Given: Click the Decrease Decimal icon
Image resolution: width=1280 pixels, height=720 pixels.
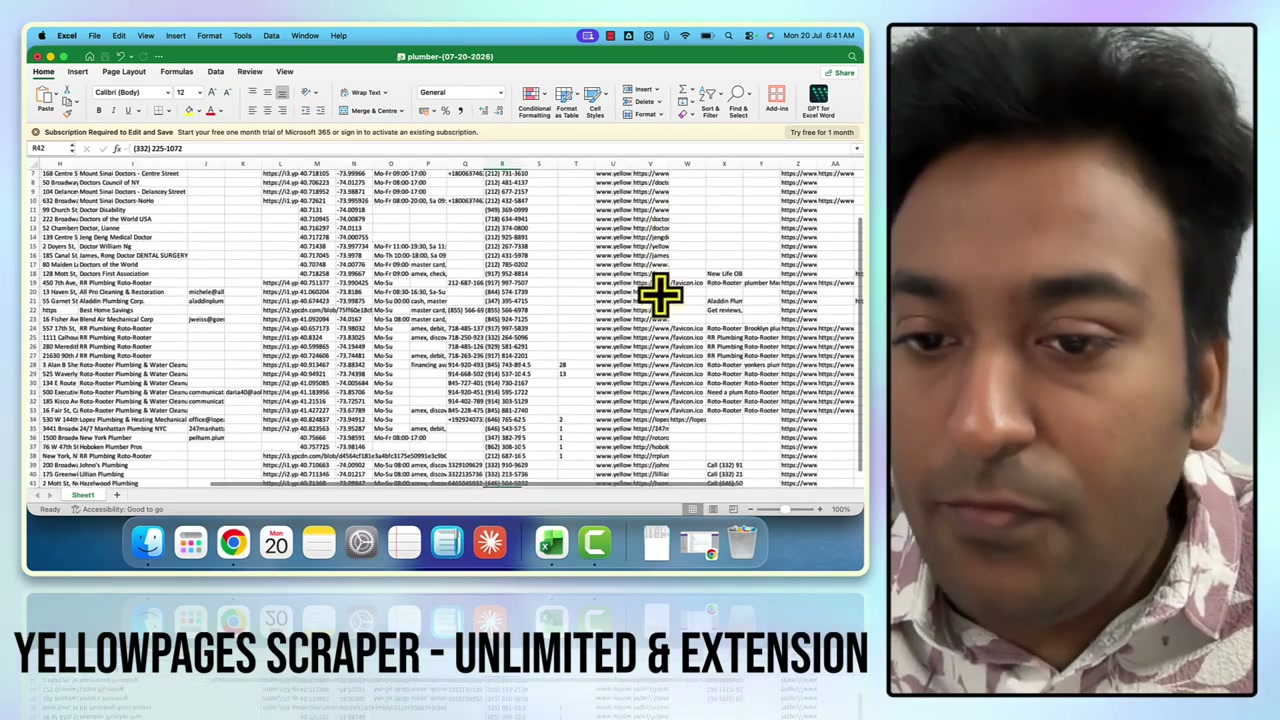Looking at the screenshot, I should click(498, 110).
